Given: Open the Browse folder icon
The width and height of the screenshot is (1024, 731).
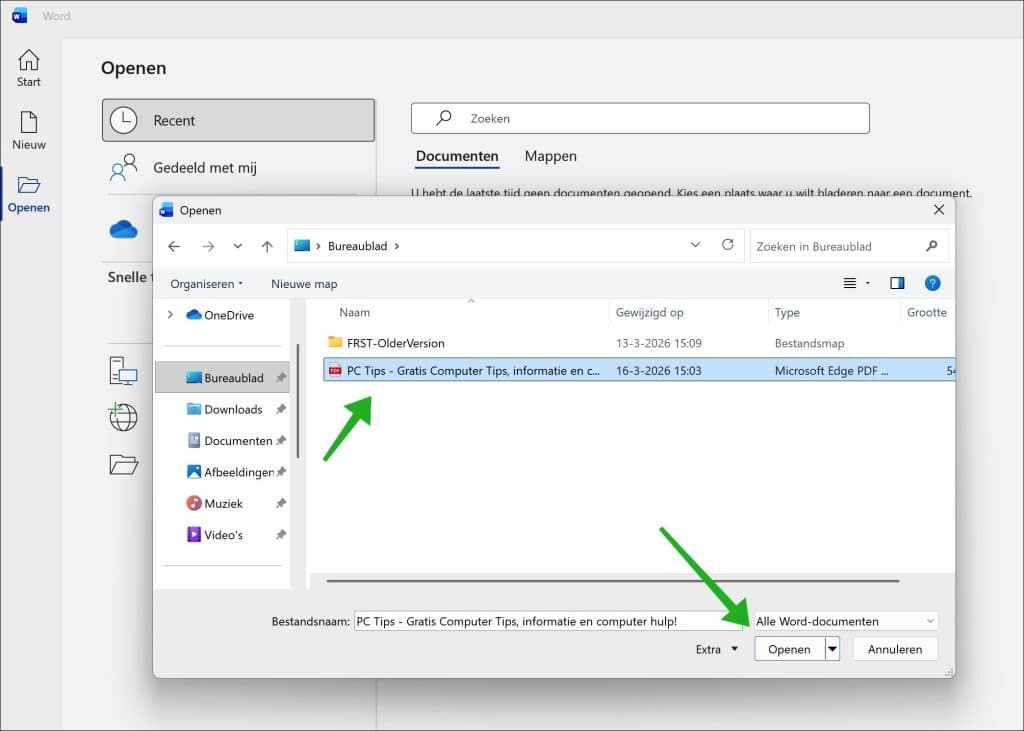Looking at the screenshot, I should [x=124, y=464].
